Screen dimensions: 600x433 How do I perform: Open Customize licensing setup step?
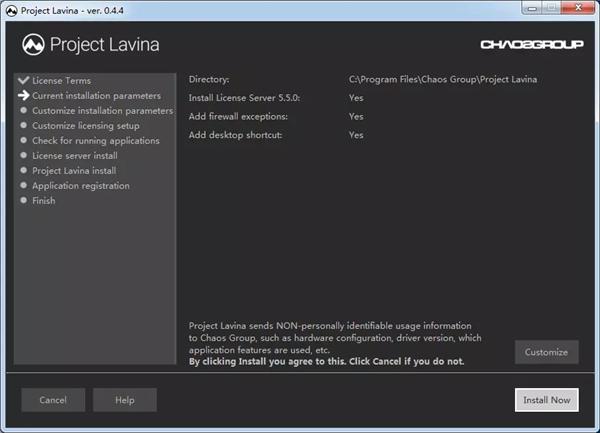(x=86, y=126)
